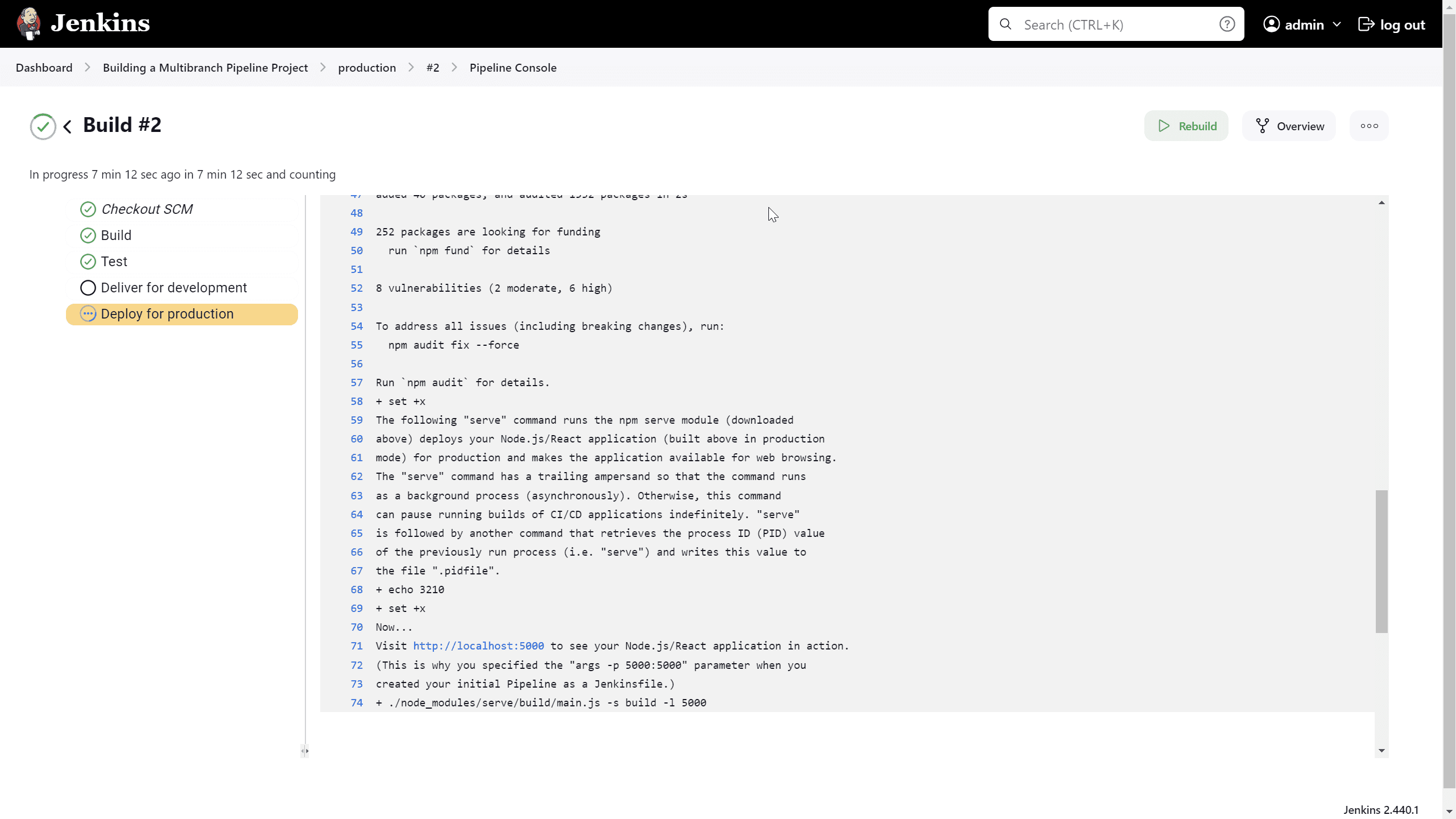Click the Rebuild button
1456x819 pixels.
[x=1186, y=125]
